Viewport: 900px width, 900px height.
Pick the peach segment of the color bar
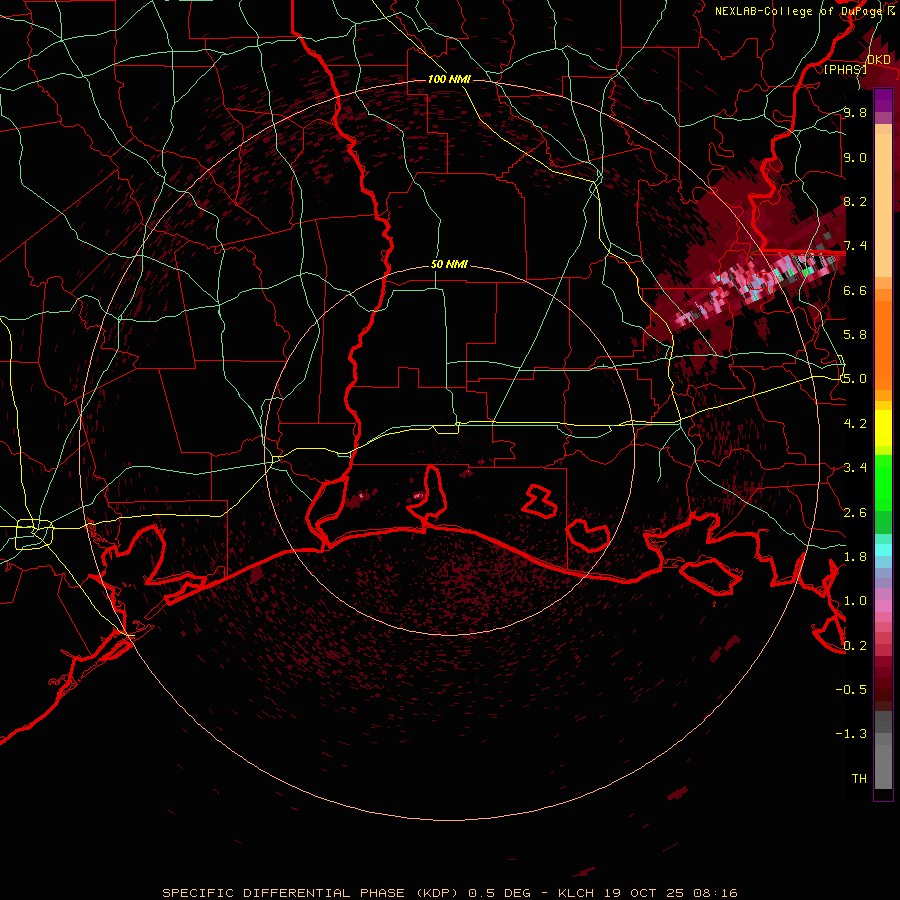pos(883,207)
